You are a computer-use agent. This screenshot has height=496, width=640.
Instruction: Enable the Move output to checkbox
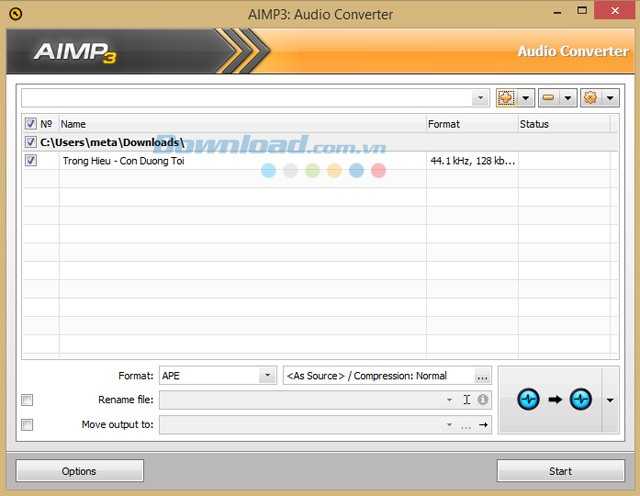tap(28, 425)
